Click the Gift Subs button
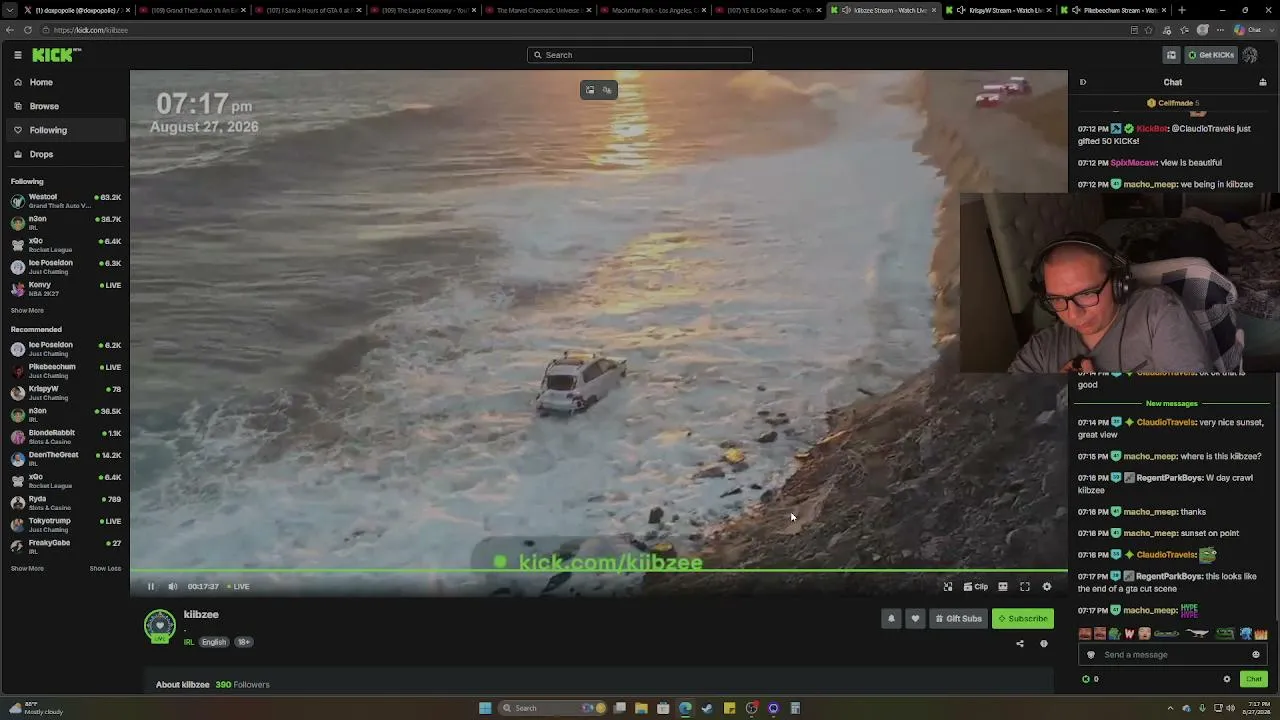1280x720 pixels. point(958,619)
